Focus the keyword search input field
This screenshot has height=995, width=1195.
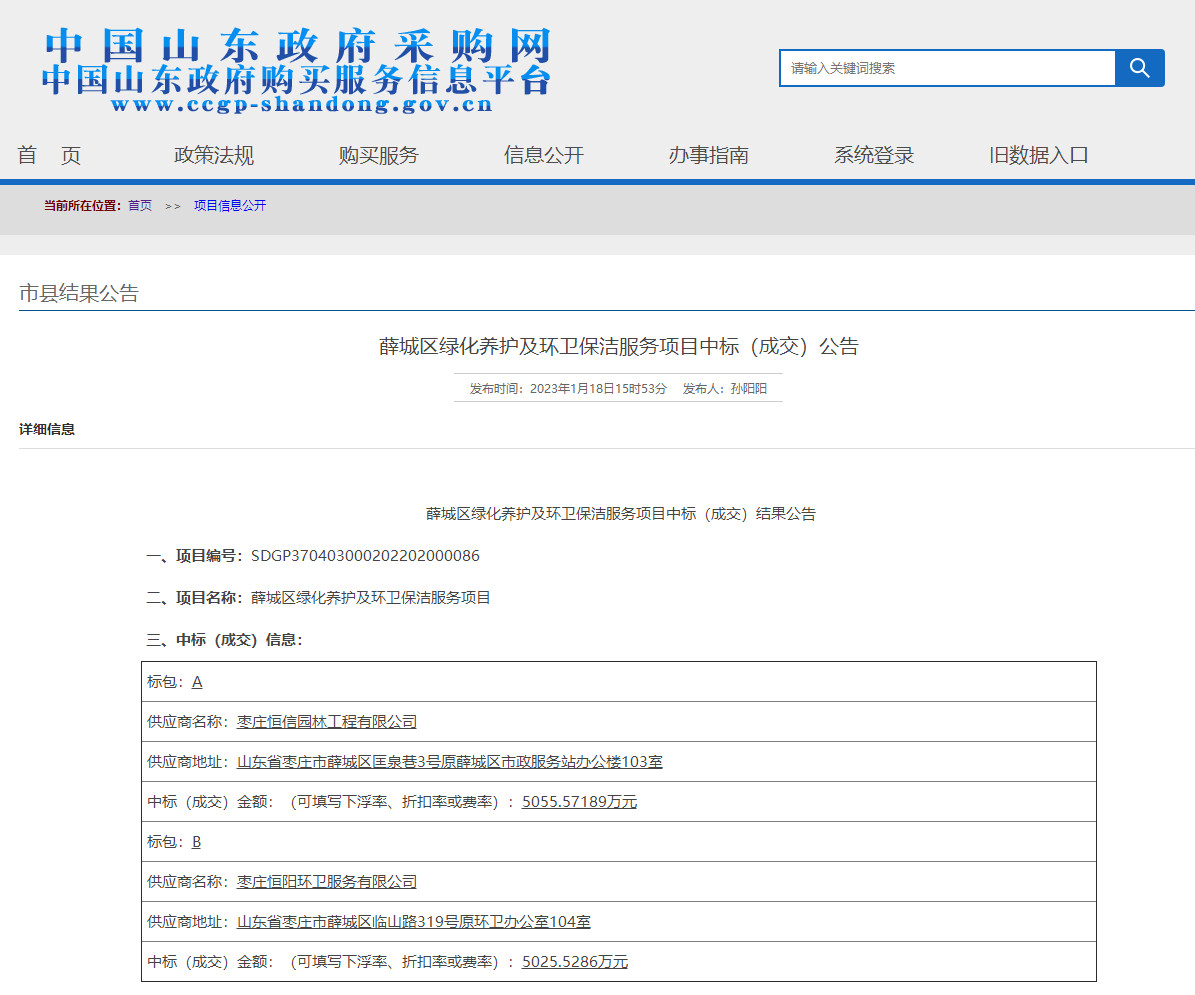pyautogui.click(x=947, y=68)
